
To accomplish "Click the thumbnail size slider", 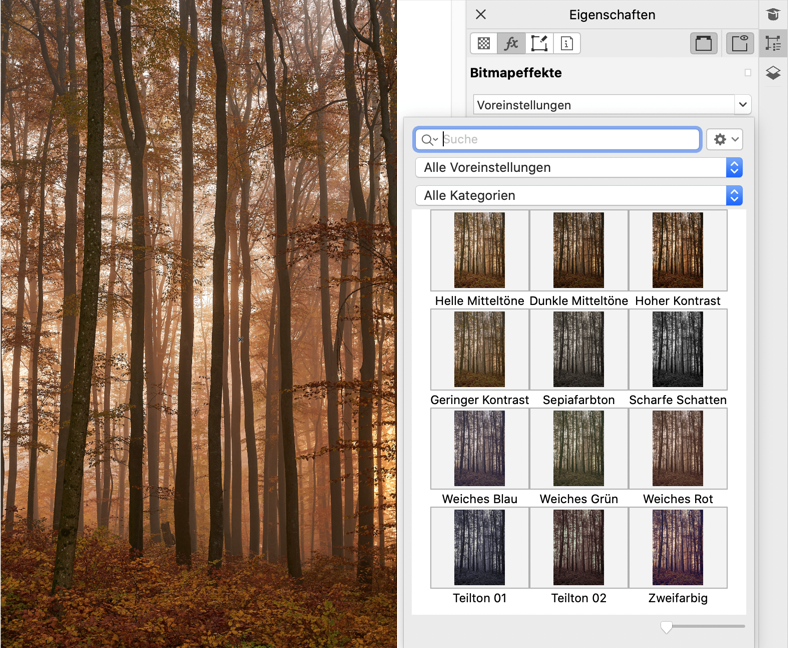I will pos(667,627).
